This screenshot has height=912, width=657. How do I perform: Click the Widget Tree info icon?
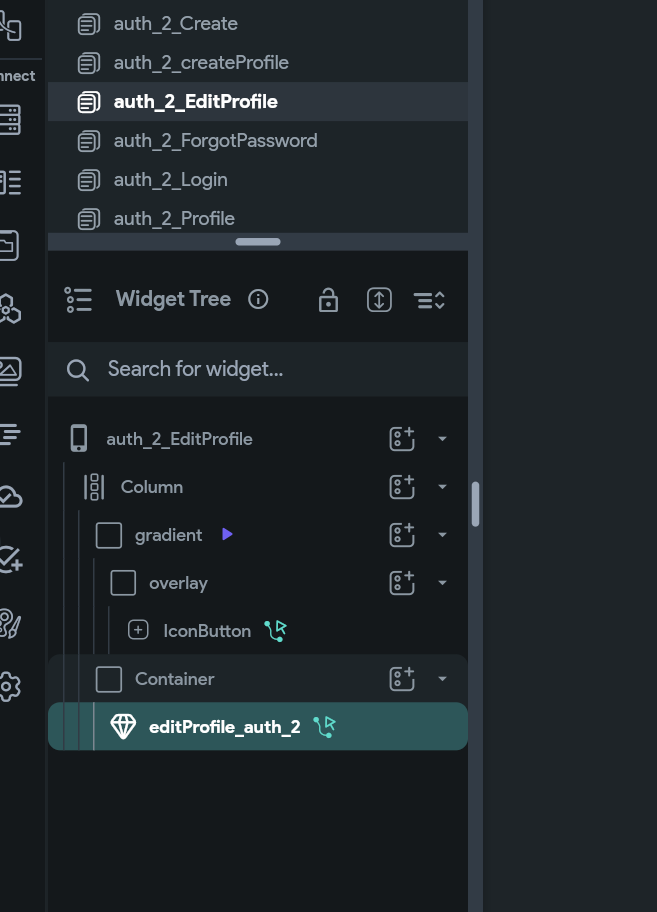[x=258, y=300]
